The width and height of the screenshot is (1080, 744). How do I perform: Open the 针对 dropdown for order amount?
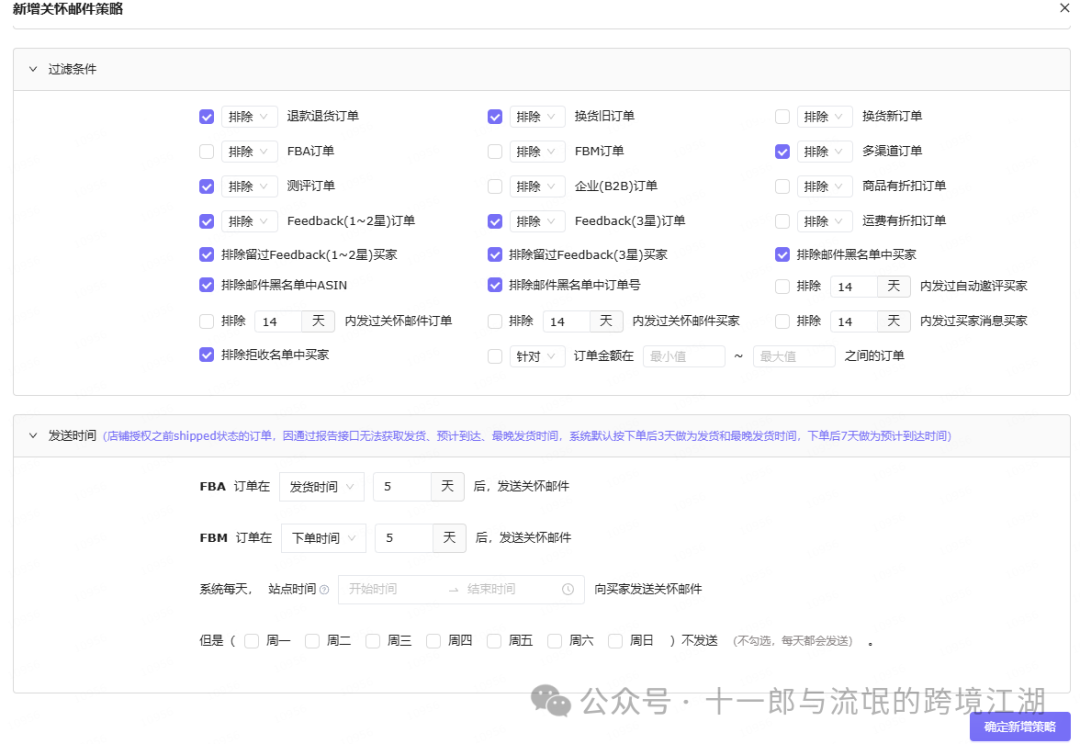pos(537,356)
